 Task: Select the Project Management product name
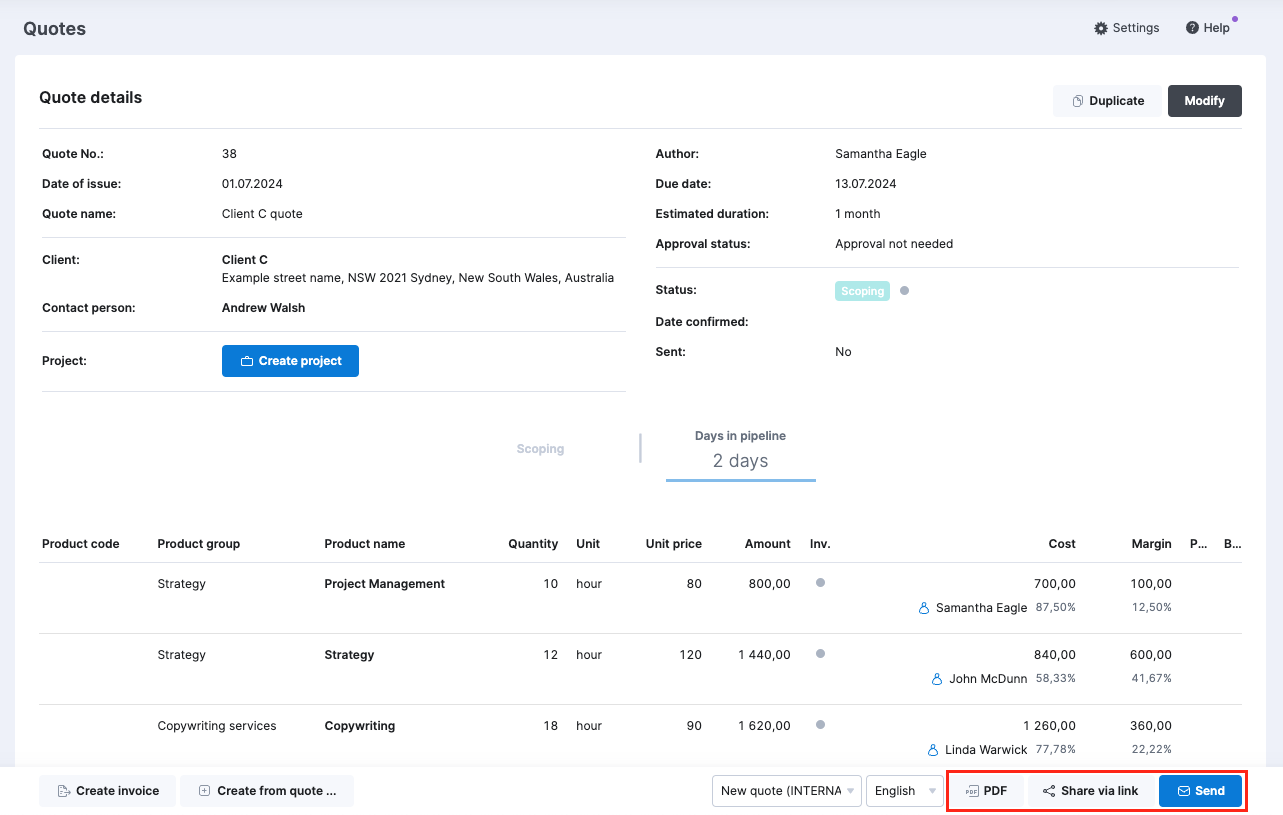[385, 584]
